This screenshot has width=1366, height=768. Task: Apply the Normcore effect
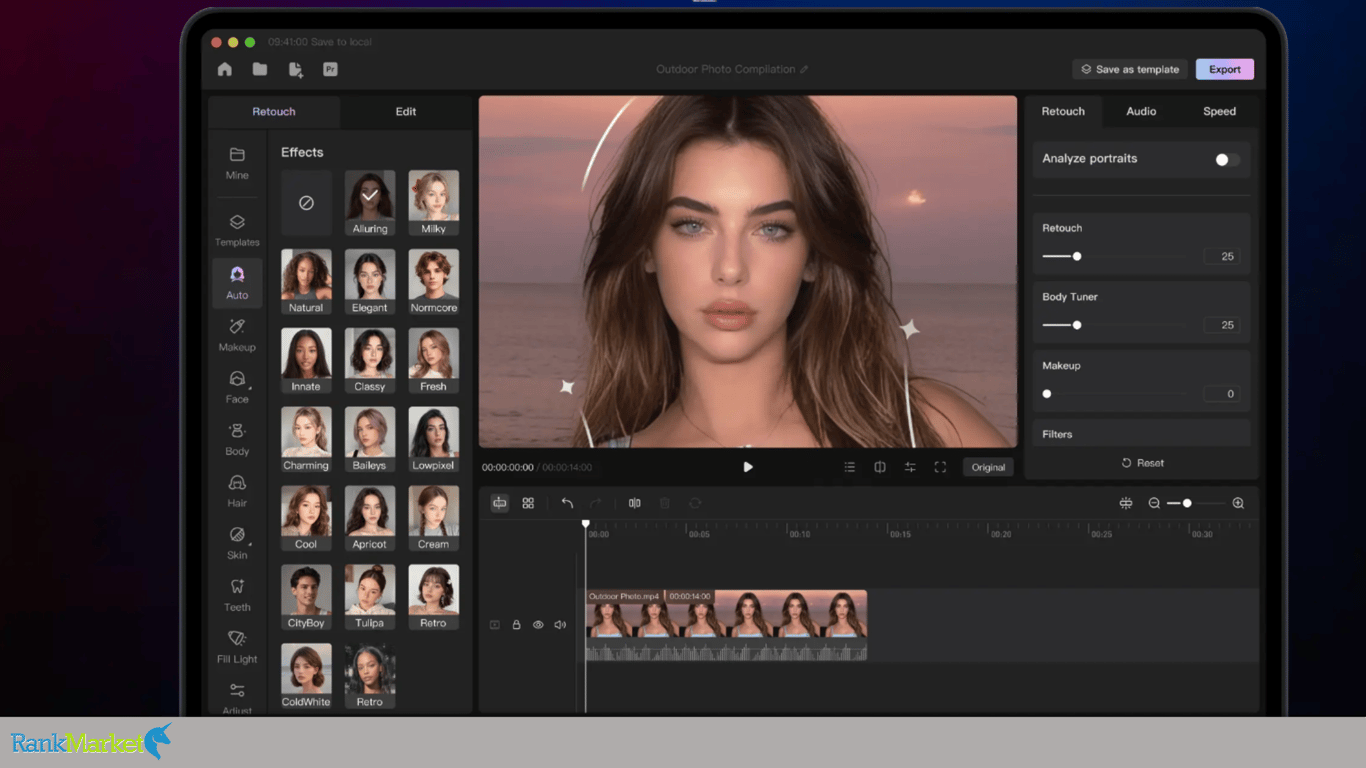[x=434, y=282]
